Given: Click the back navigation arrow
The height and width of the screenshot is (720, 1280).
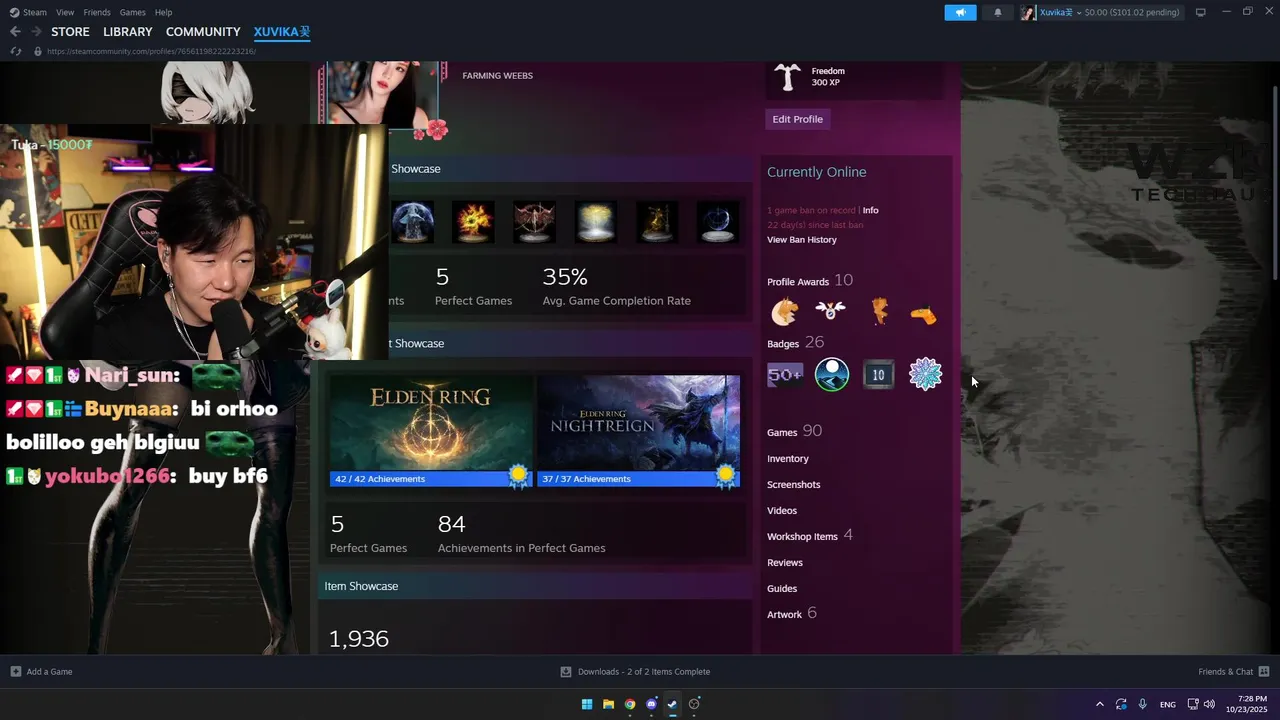Looking at the screenshot, I should tap(15, 32).
